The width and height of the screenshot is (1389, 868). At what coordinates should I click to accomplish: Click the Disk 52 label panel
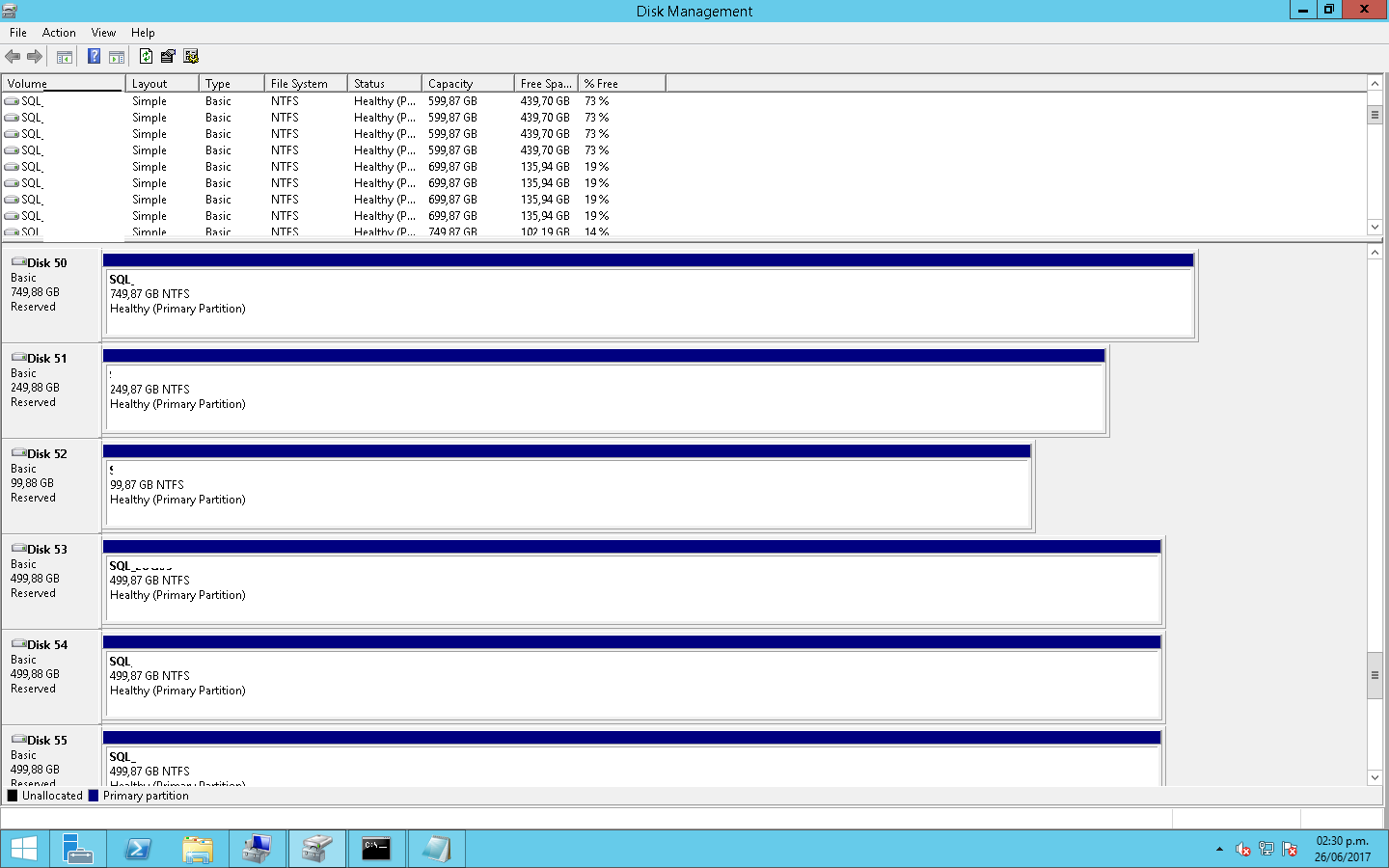pyautogui.click(x=51, y=485)
